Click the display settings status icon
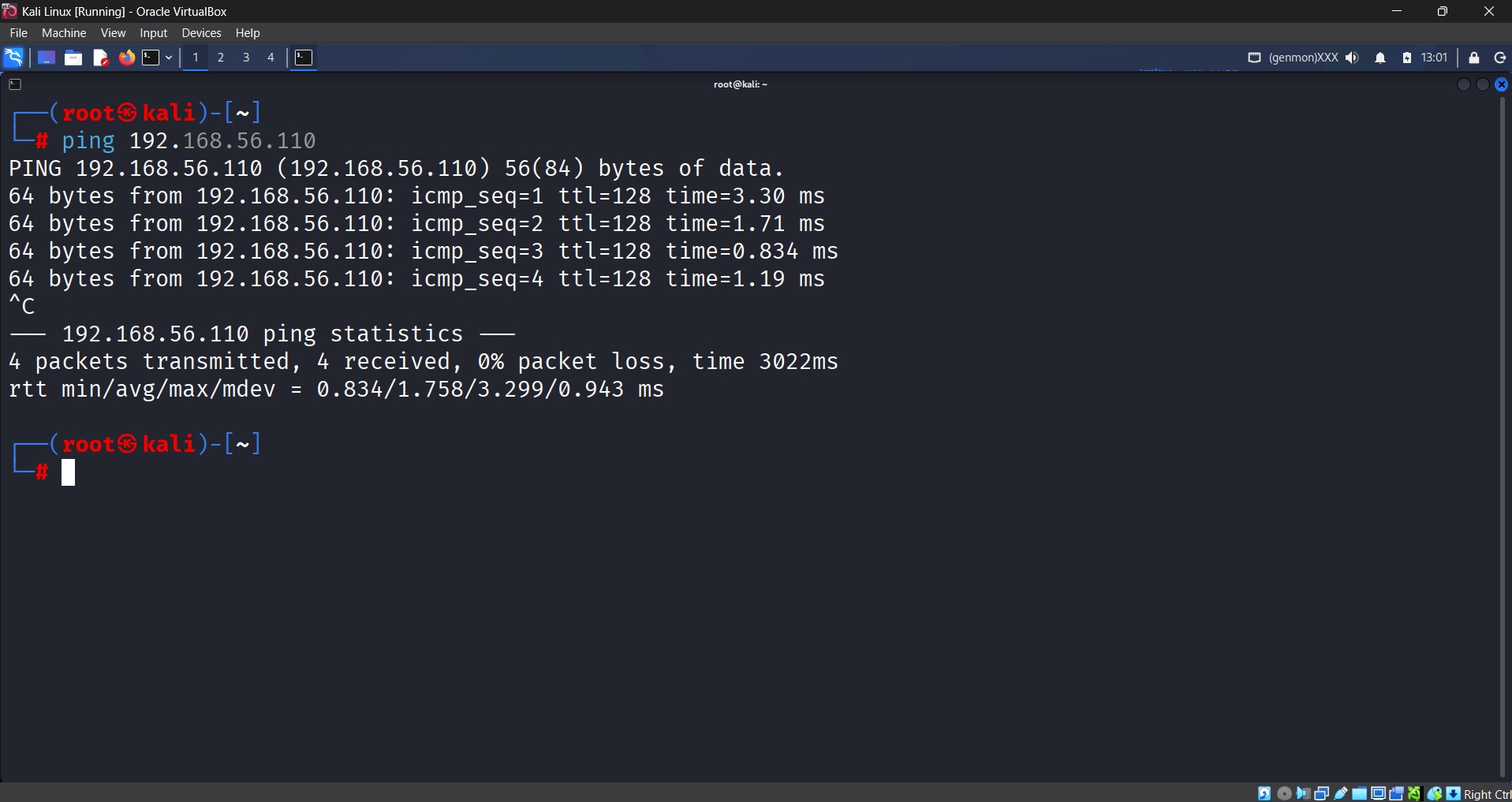This screenshot has width=1512, height=802. (x=1378, y=793)
